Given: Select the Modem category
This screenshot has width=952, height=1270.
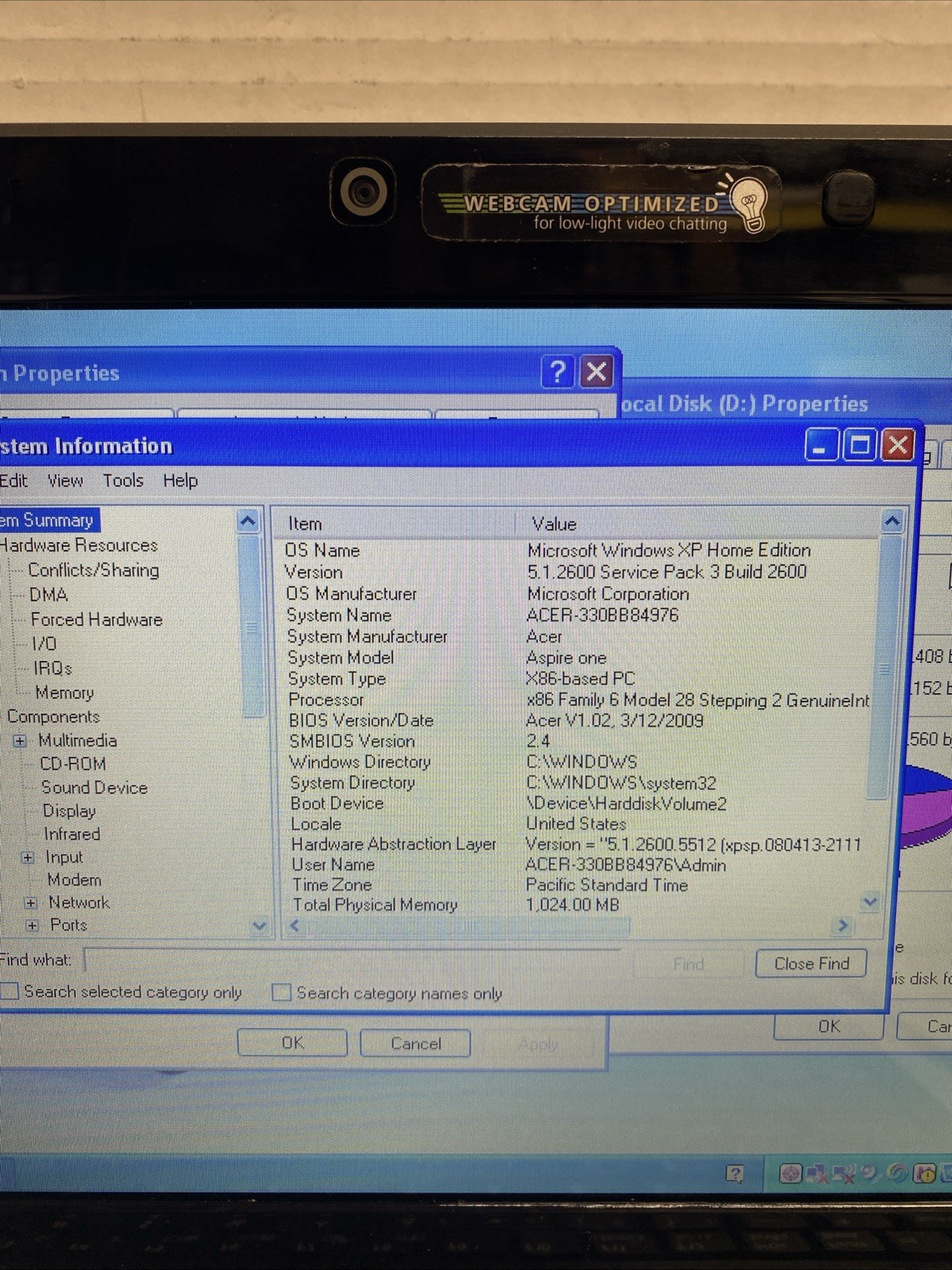Looking at the screenshot, I should point(75,880).
